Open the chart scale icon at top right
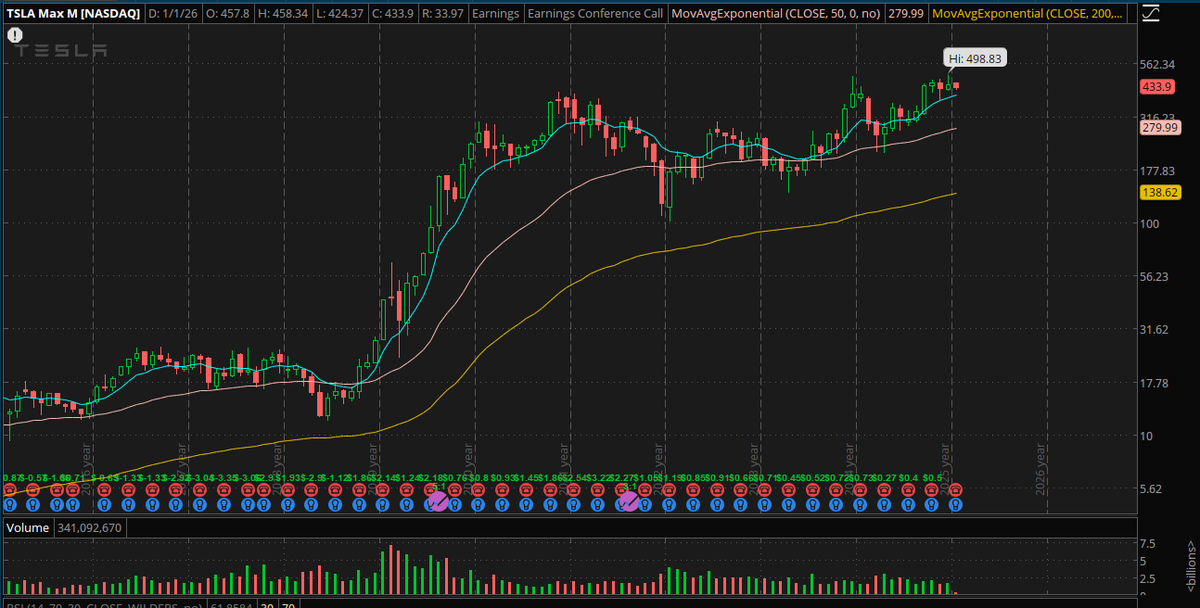Screen dimensions: 1200x608 [x=1151, y=15]
